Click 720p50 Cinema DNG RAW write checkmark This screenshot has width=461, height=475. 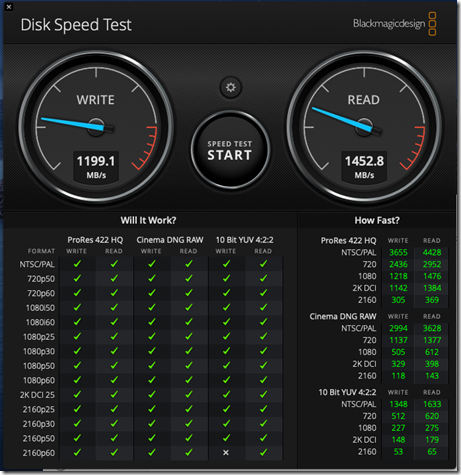(152, 278)
